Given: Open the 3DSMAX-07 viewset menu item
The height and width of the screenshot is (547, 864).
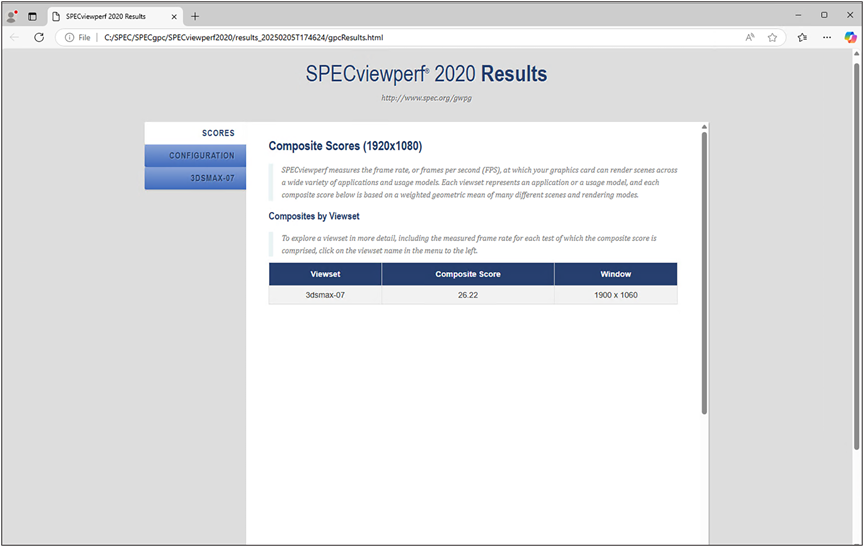Looking at the screenshot, I should tap(195, 178).
